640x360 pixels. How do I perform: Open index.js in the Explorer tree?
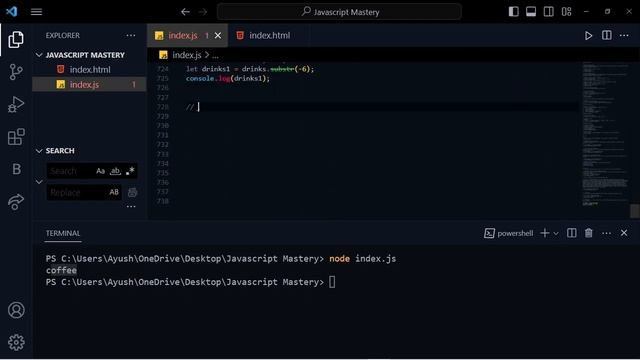[89, 84]
